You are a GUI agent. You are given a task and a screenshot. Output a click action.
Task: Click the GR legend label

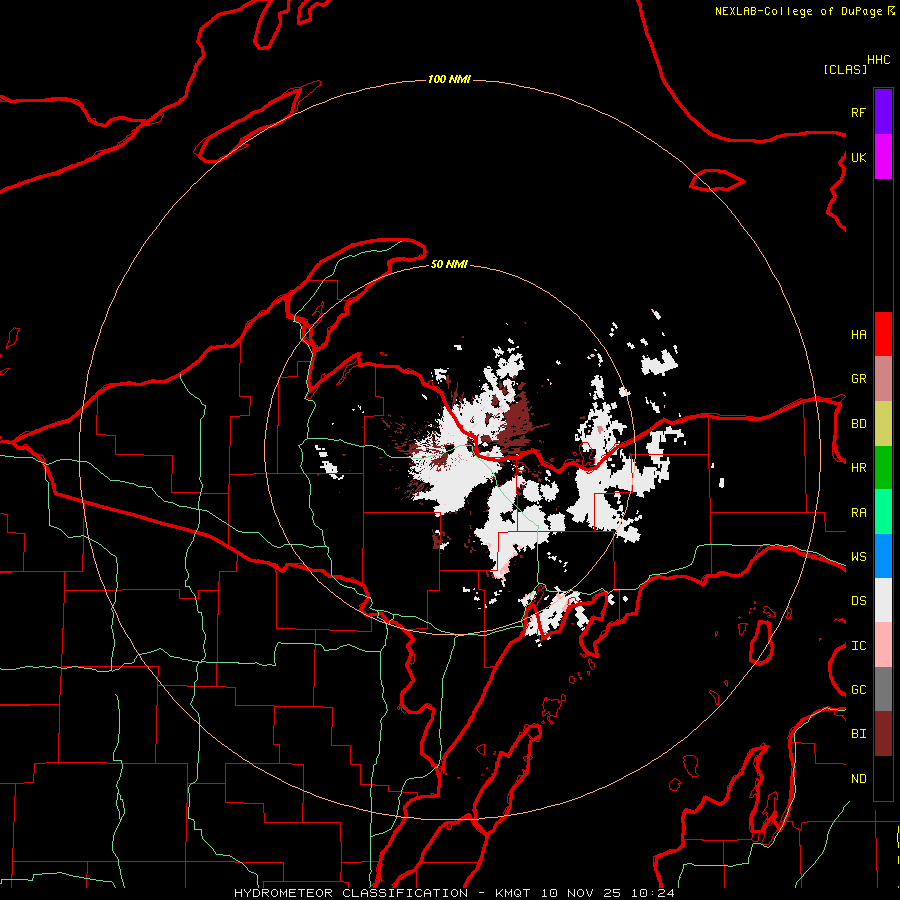858,379
